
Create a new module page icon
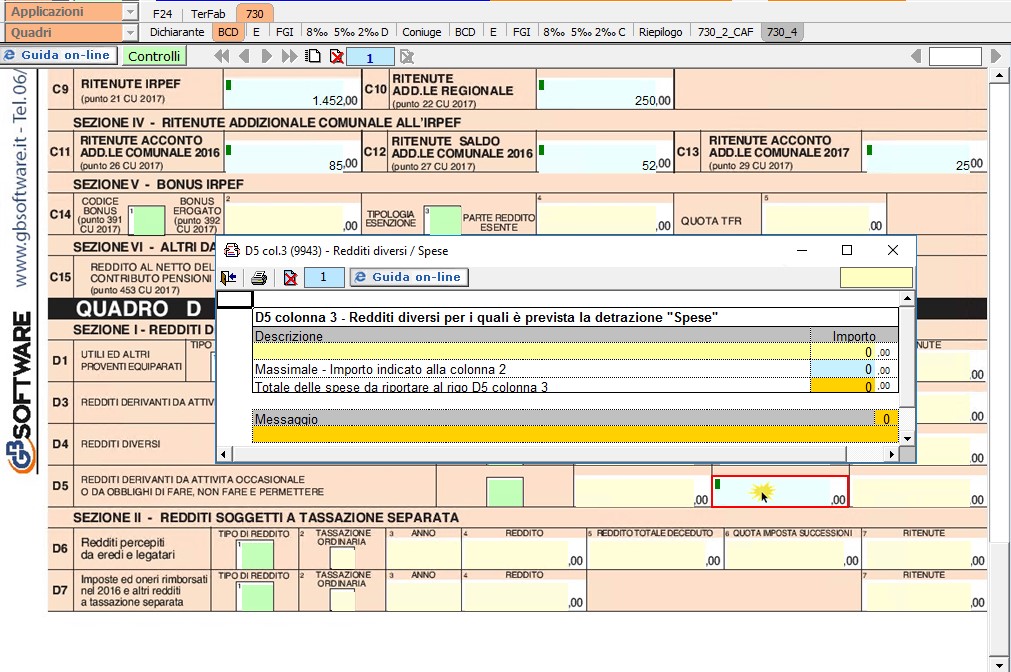(x=313, y=56)
